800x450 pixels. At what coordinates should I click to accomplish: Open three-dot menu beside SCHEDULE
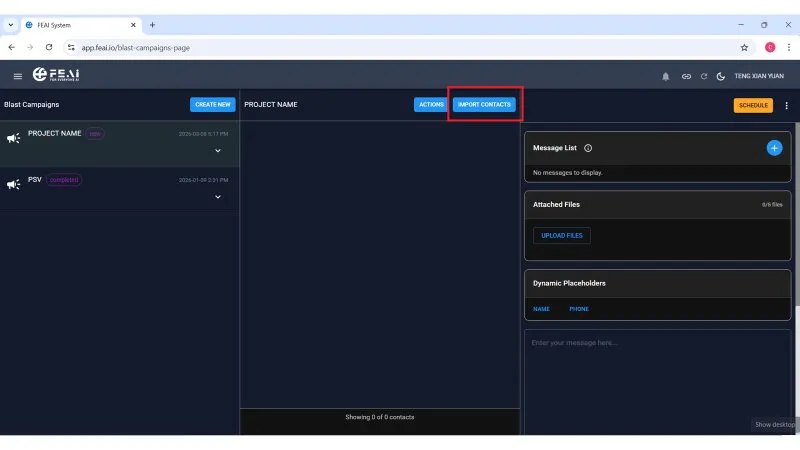(x=786, y=105)
